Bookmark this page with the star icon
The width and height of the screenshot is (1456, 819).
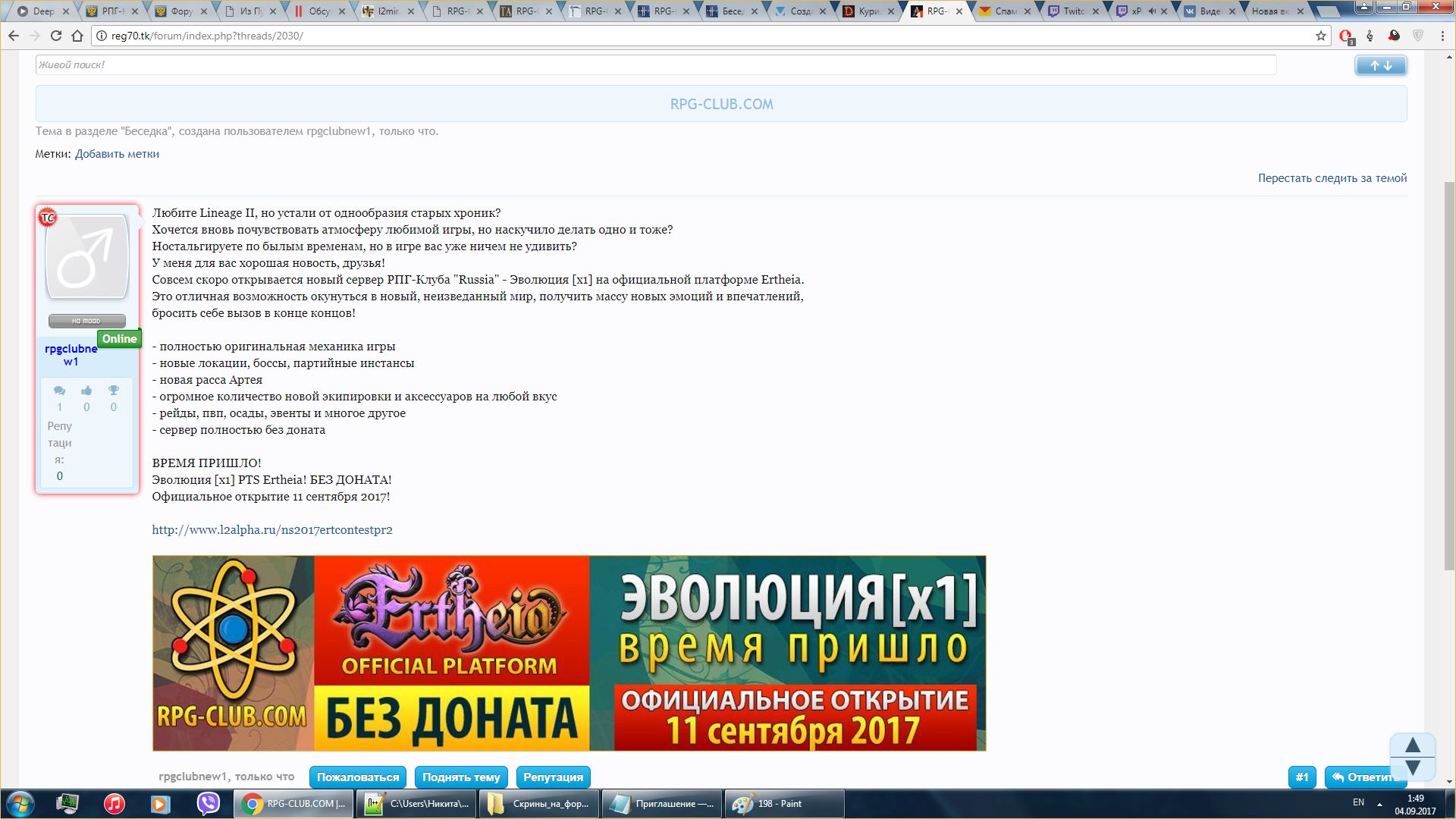[1320, 36]
